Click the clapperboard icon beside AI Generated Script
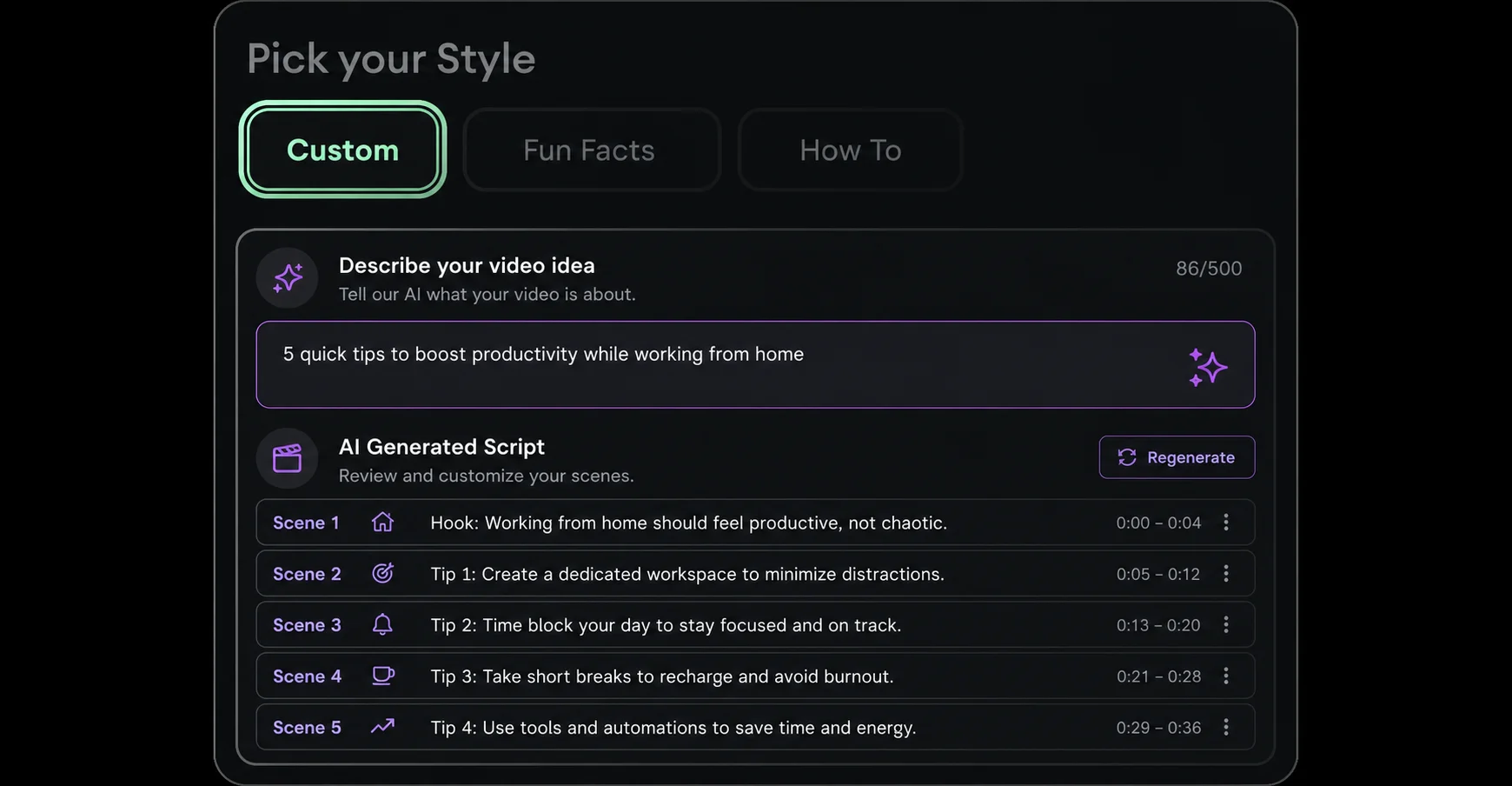The image size is (1512, 786). pos(287,458)
